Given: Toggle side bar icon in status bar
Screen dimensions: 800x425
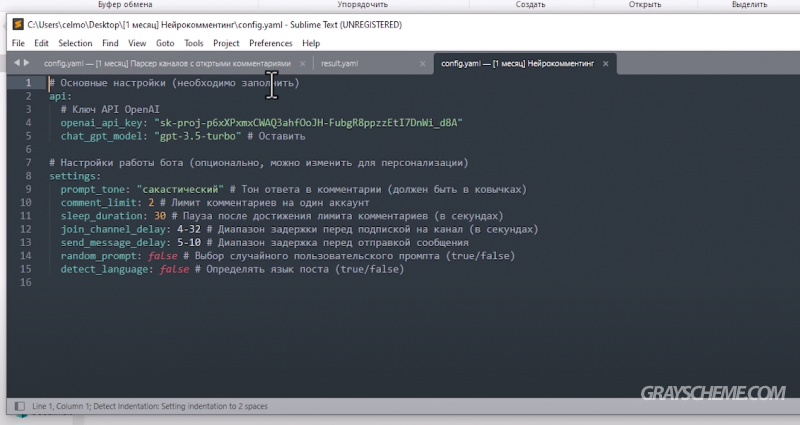Looking at the screenshot, I should point(19,406).
